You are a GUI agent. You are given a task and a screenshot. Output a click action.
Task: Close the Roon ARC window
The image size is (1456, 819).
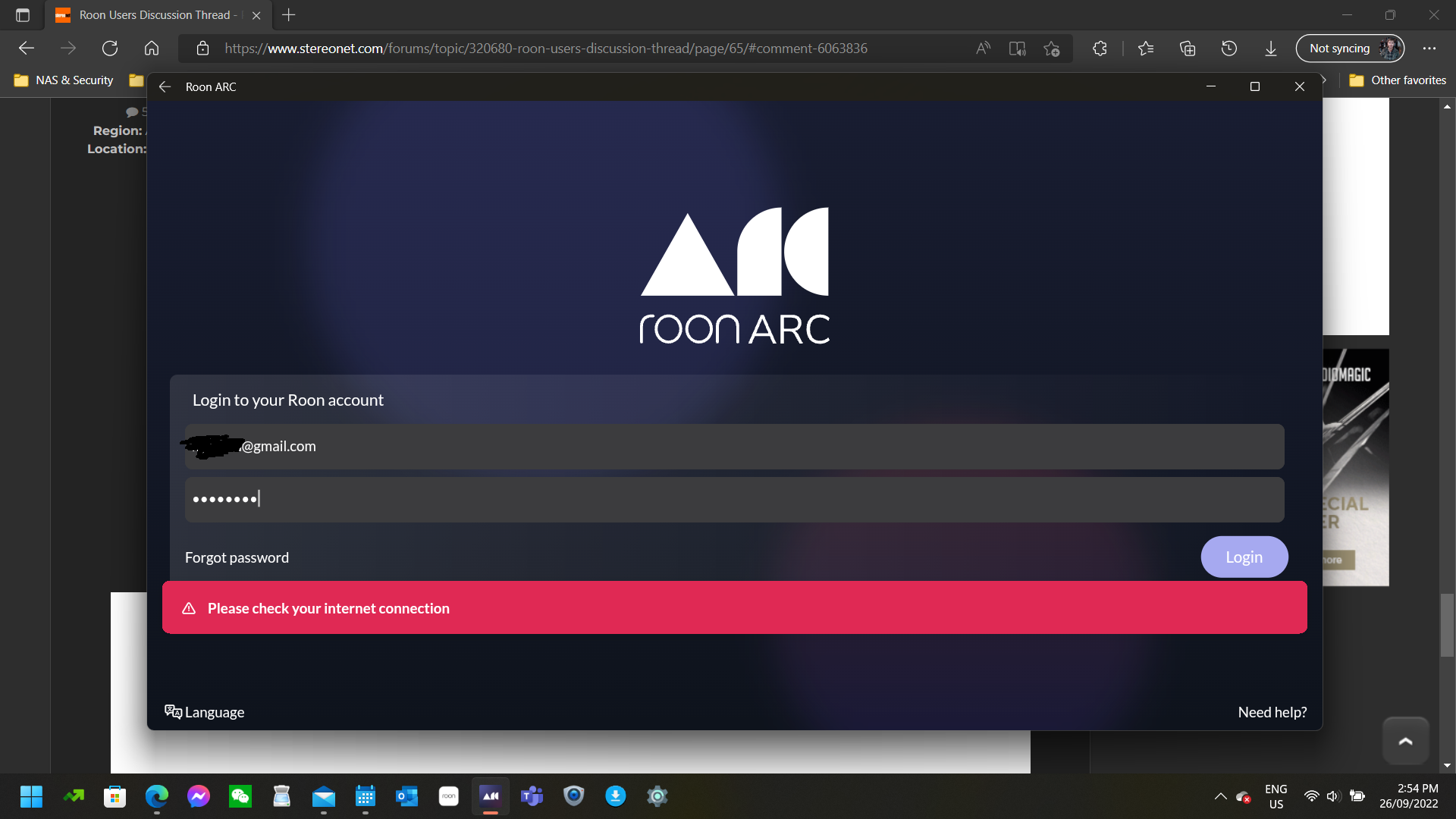(1300, 86)
